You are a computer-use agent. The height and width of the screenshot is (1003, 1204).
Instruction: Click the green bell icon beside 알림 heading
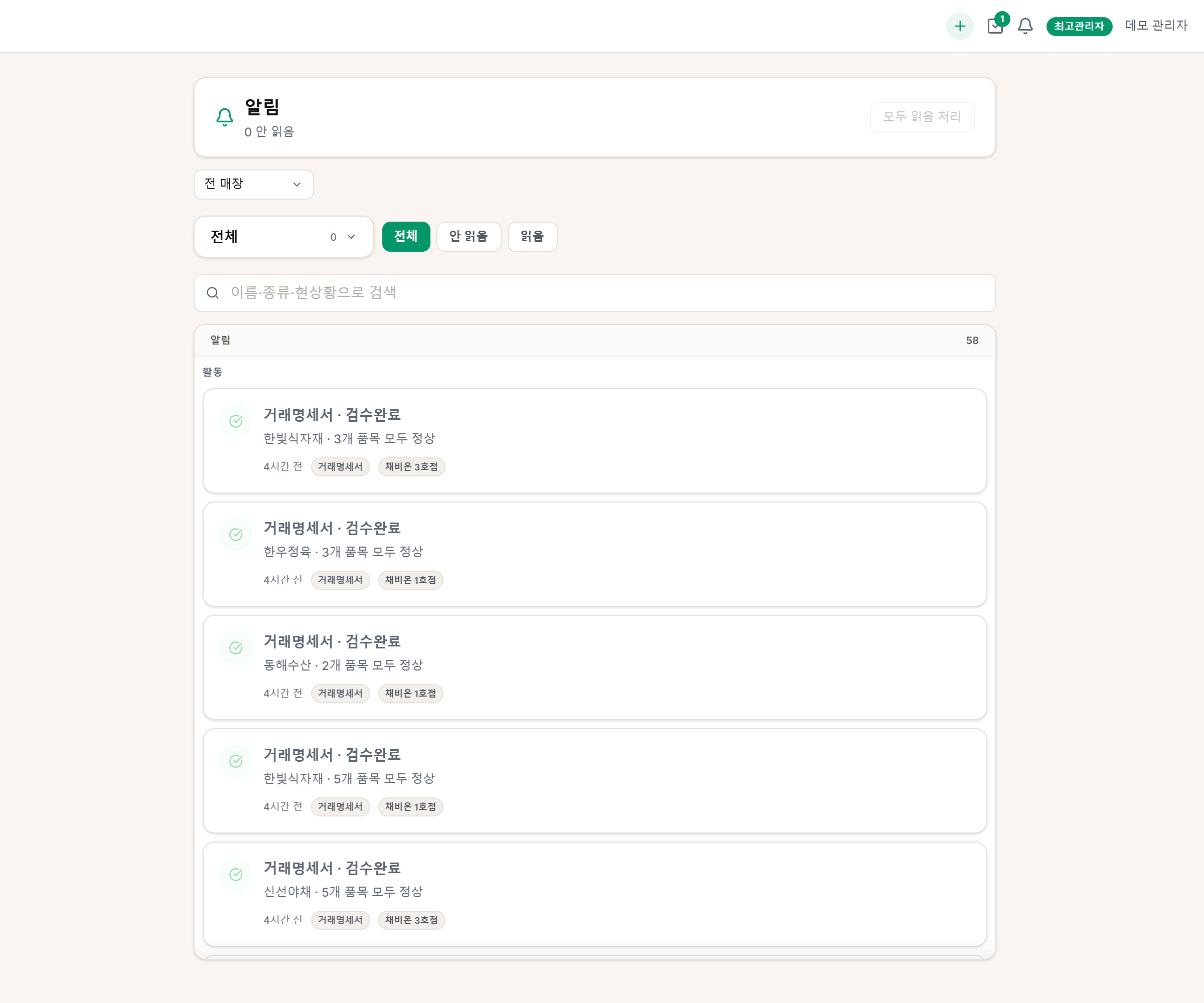225,117
